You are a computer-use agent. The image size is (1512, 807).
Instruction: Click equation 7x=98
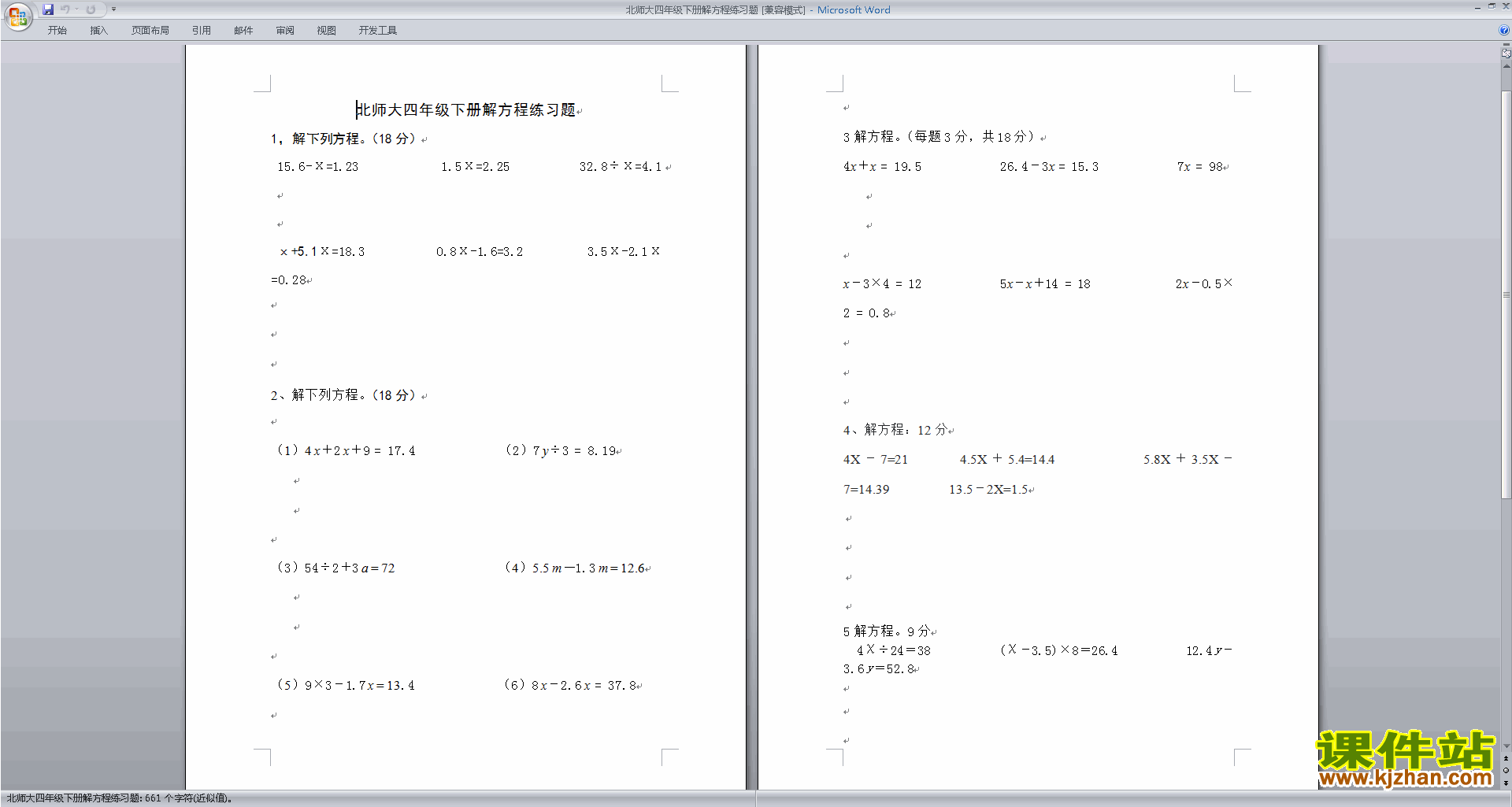(1199, 167)
